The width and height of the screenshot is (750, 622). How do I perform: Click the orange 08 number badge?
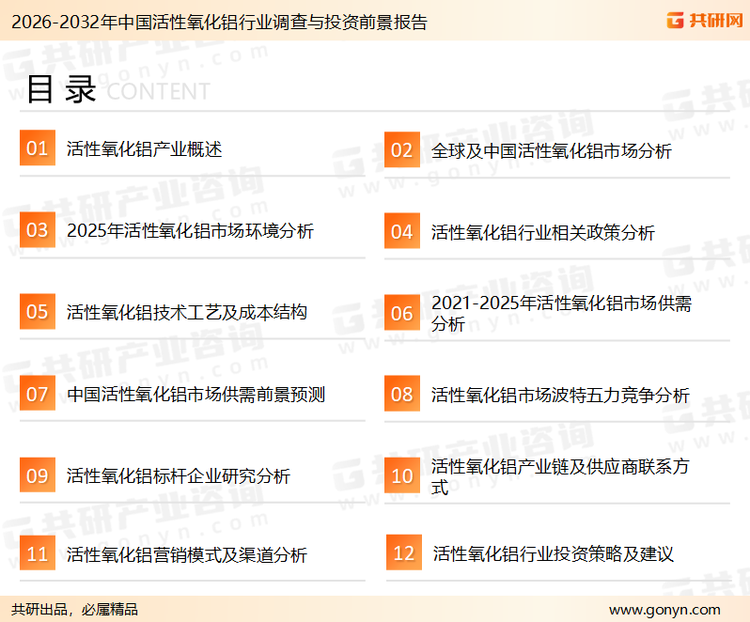(x=402, y=394)
